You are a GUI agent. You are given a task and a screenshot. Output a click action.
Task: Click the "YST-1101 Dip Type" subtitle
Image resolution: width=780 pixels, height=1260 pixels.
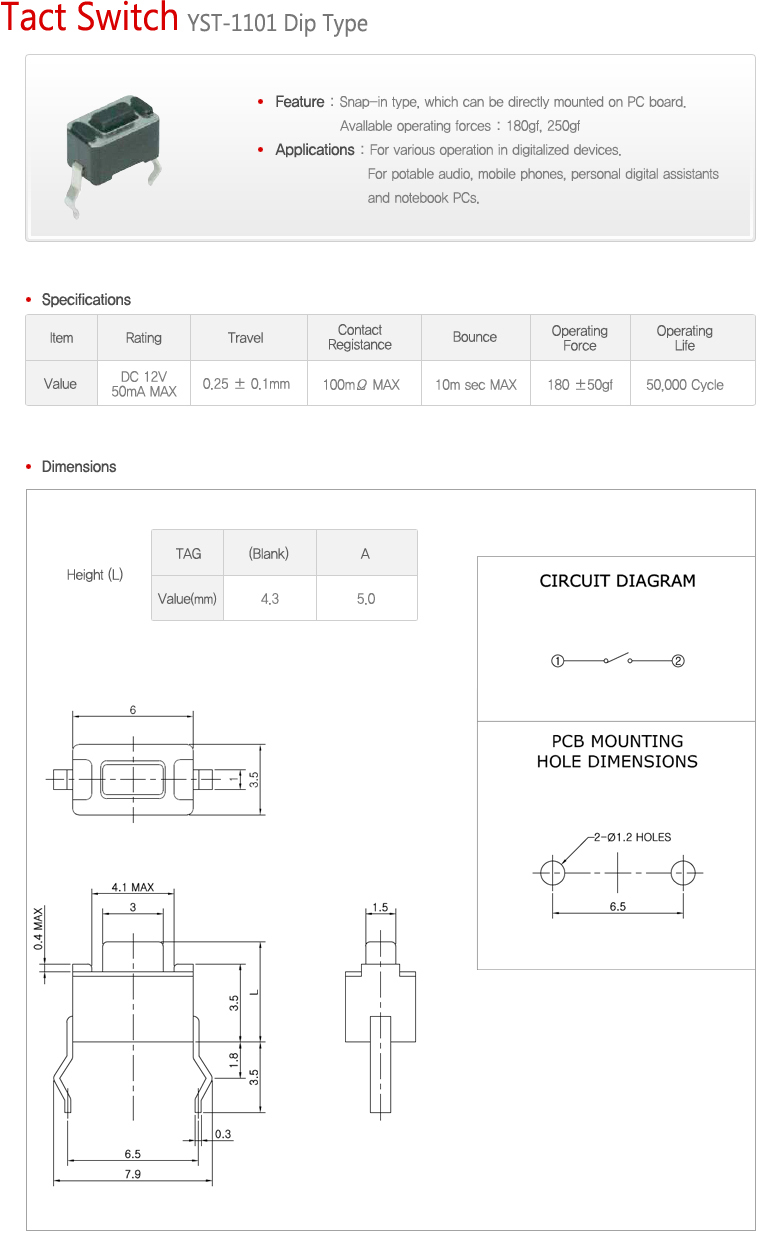(277, 23)
